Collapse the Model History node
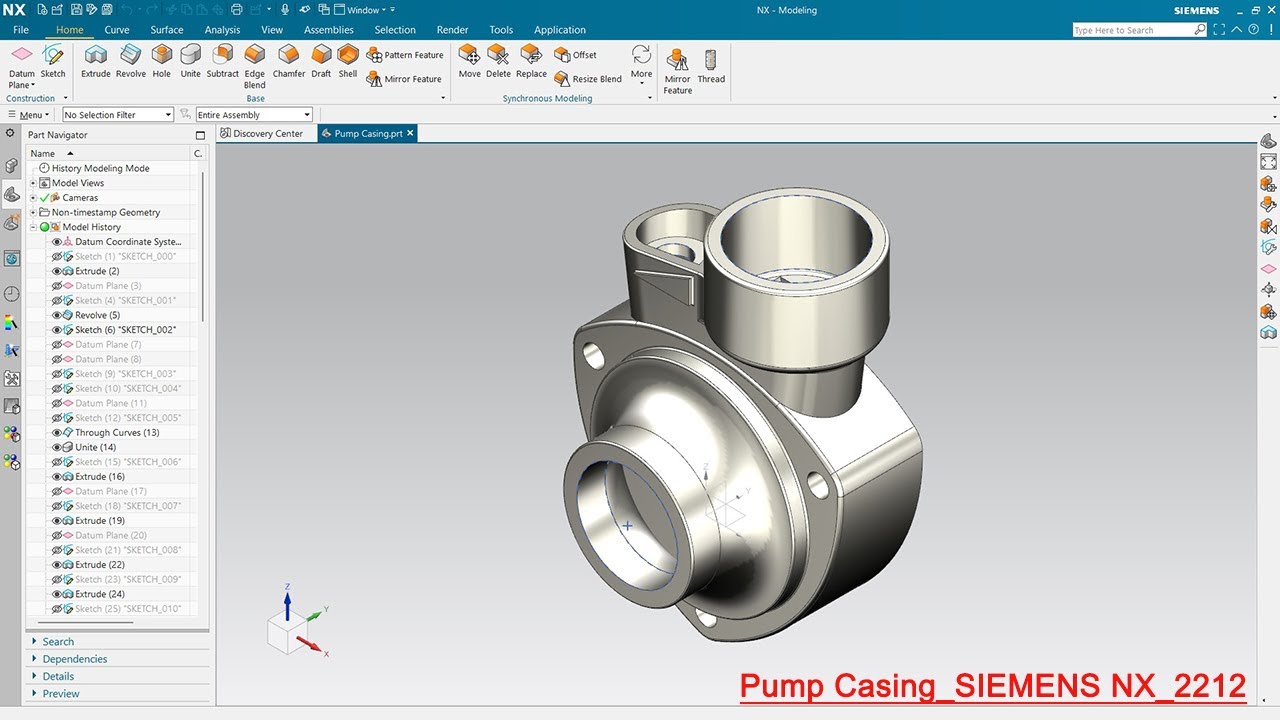The height and width of the screenshot is (720, 1280). 33,227
